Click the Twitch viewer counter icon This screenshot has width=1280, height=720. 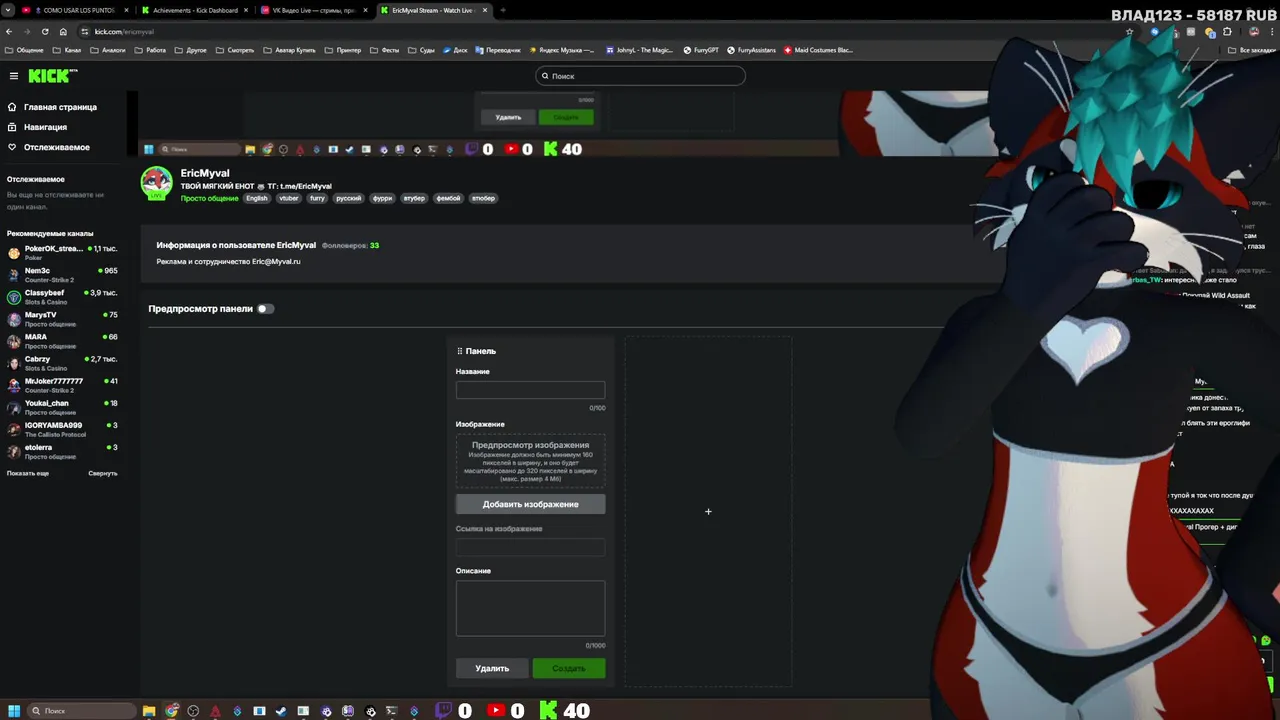click(x=444, y=711)
